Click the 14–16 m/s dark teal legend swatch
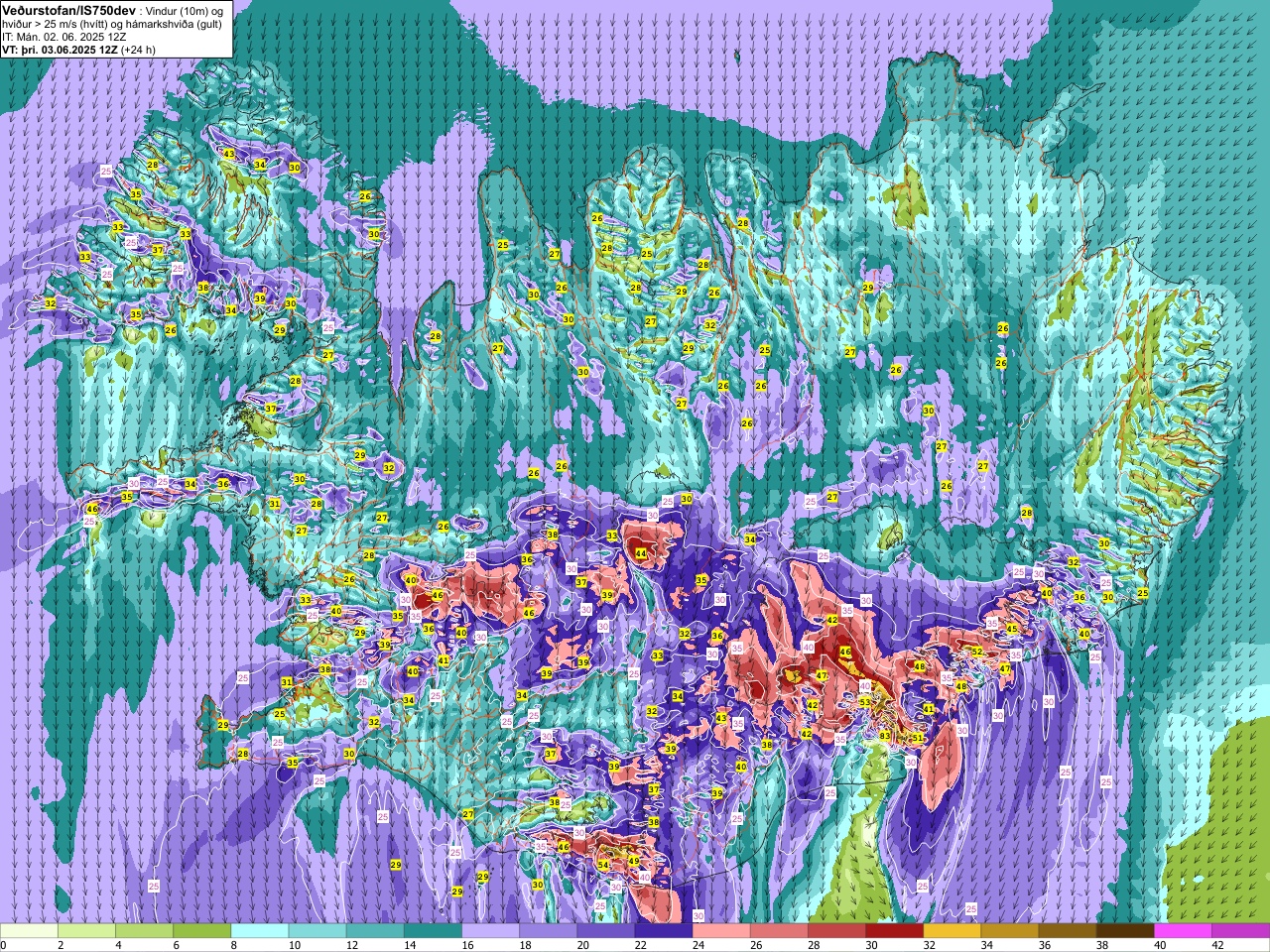 (433, 931)
